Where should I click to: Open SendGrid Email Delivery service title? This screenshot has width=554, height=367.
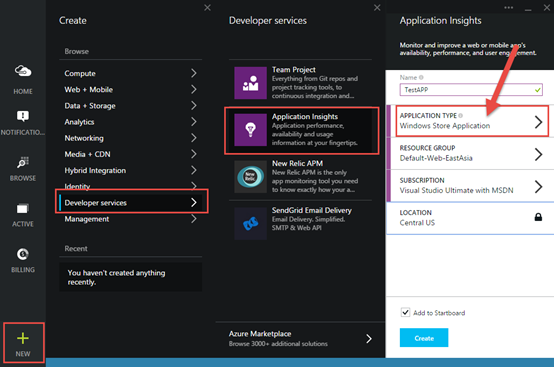[x=312, y=210]
